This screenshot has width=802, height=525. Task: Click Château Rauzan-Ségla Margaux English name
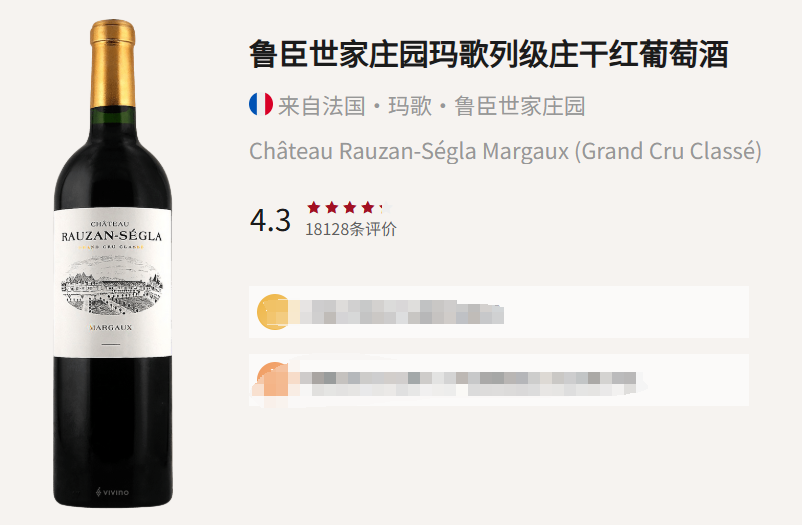tap(505, 151)
